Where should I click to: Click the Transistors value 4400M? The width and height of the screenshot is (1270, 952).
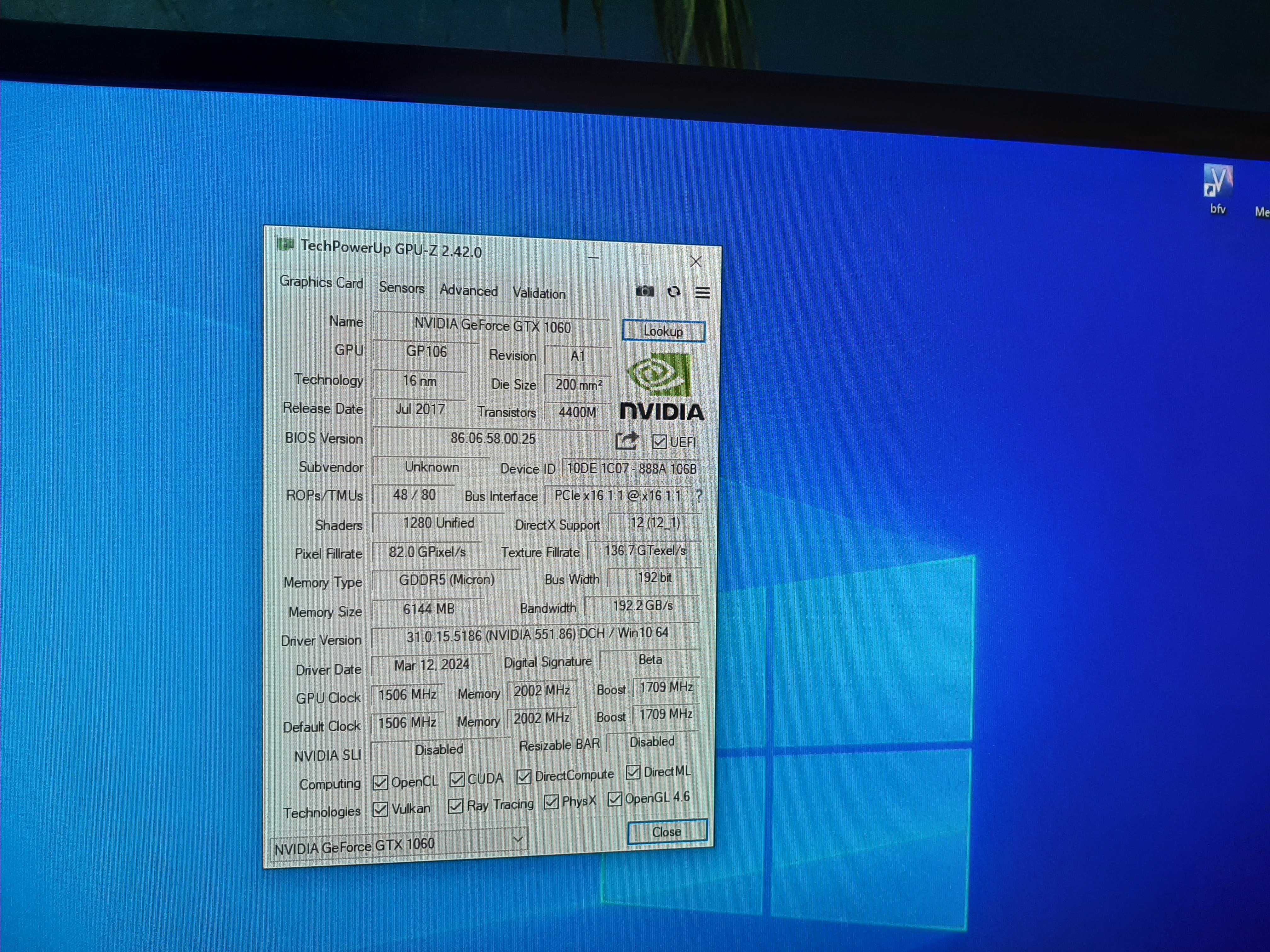click(x=577, y=412)
